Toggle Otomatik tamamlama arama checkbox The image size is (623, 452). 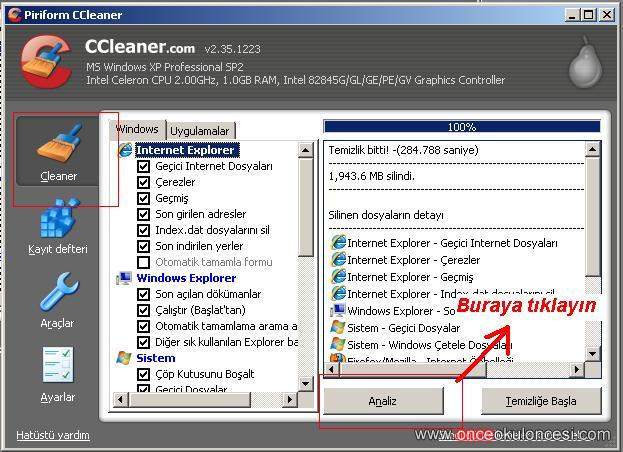point(143,326)
